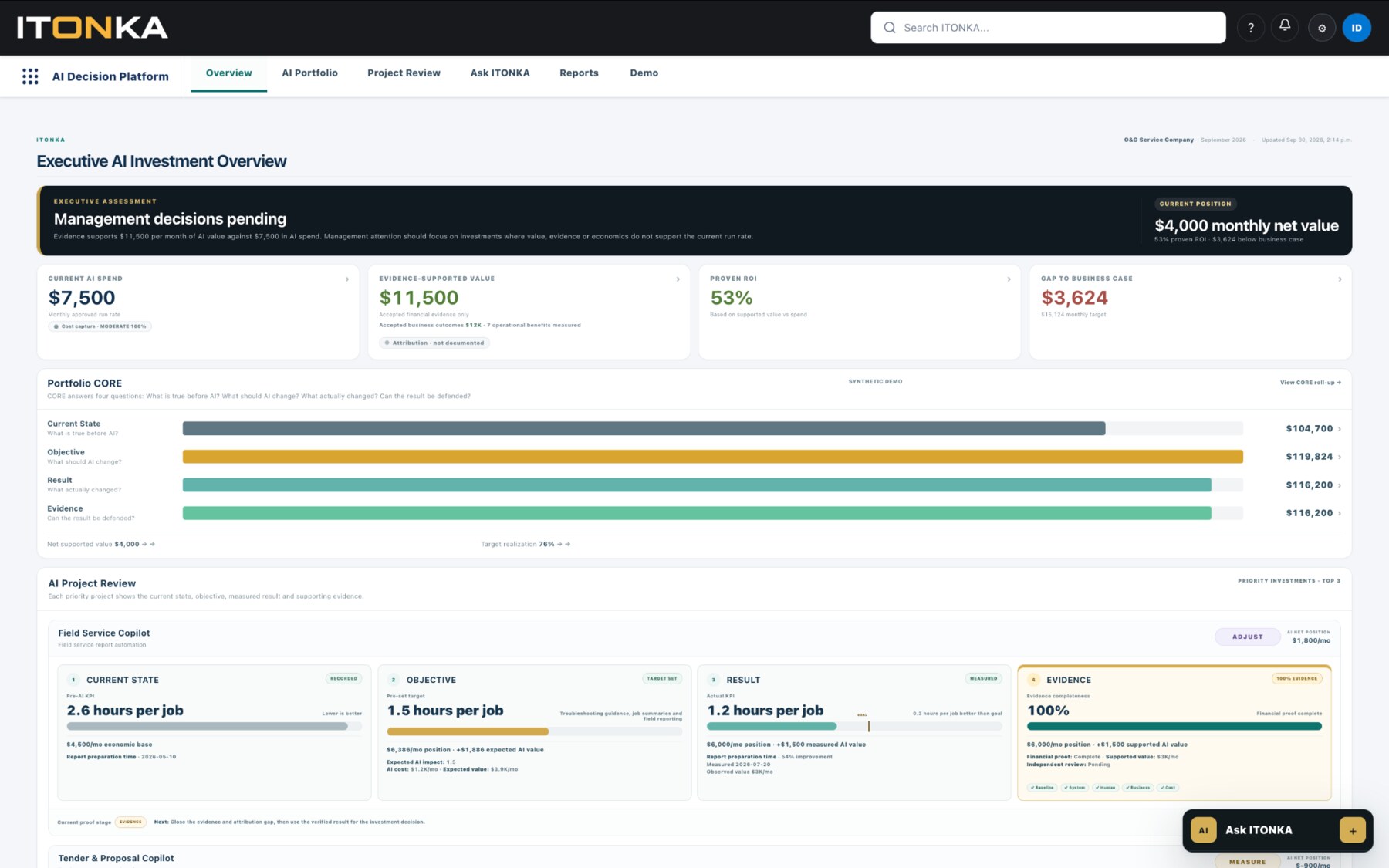Click the plus button in the Ask ITONKA widget
The height and width of the screenshot is (868, 1389).
[1353, 830]
